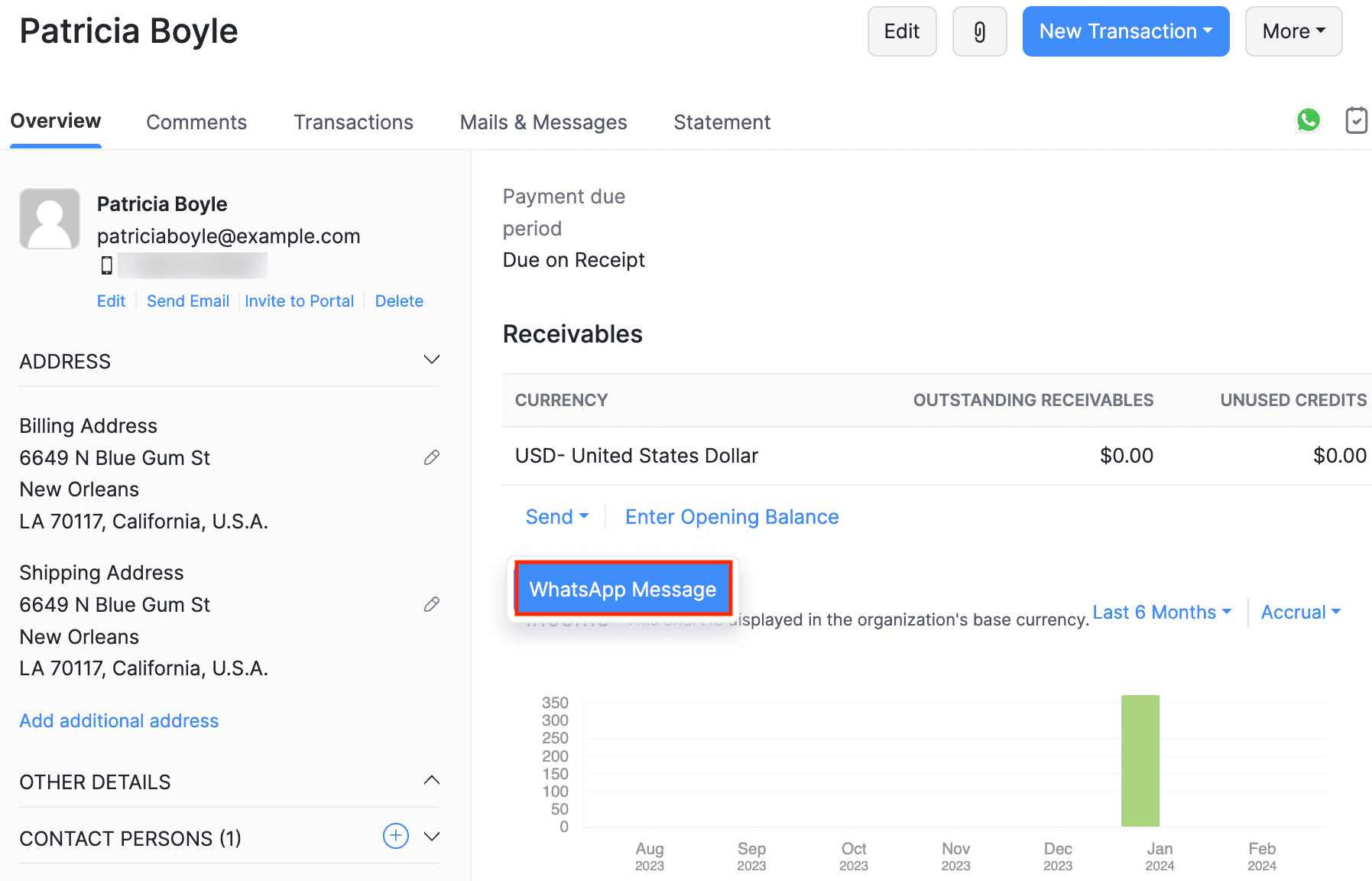Screen dimensions: 1372x881
Task: Add a contact person with plus icon
Action: [x=395, y=836]
